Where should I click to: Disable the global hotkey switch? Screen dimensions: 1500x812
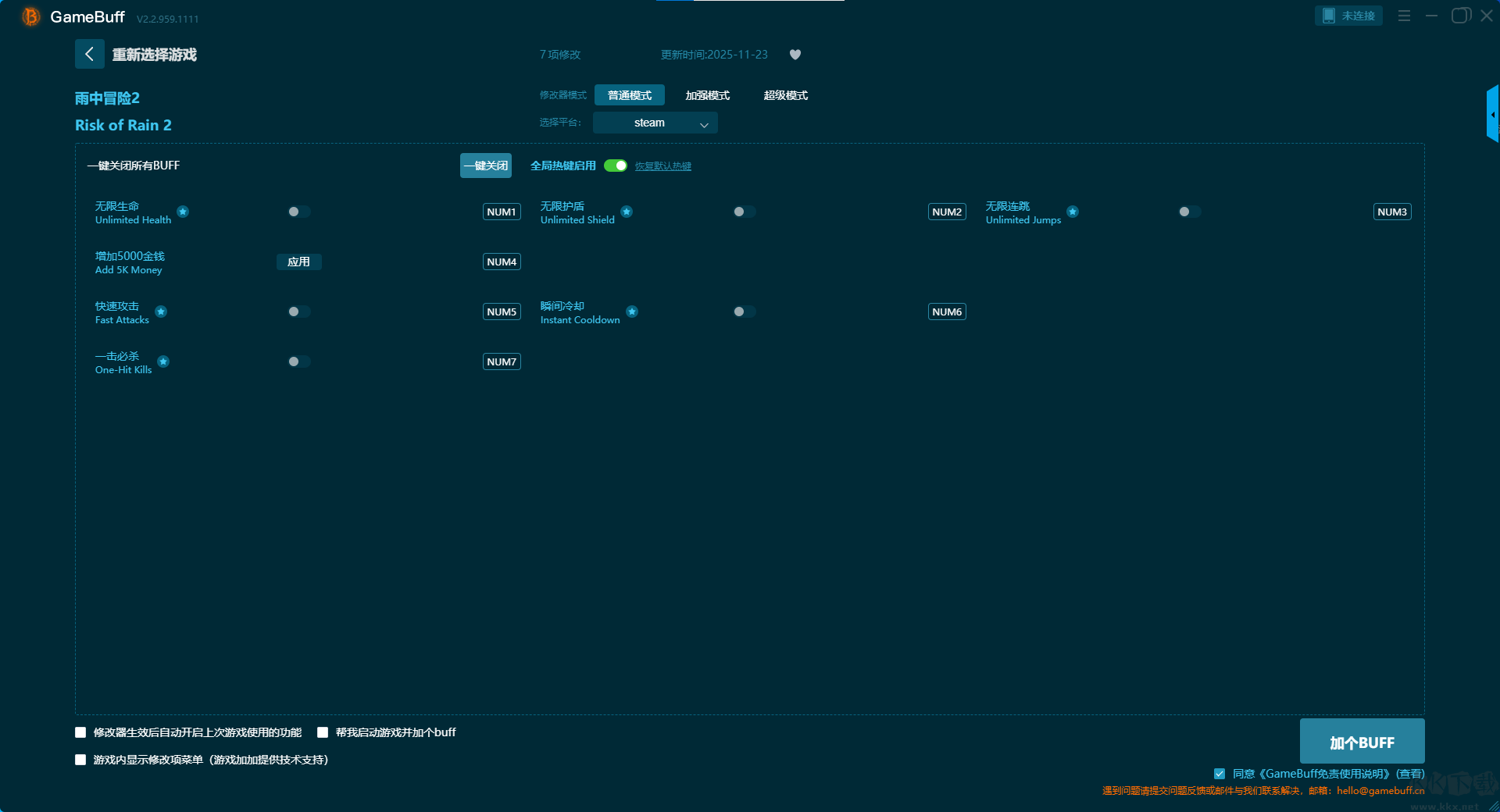click(616, 166)
